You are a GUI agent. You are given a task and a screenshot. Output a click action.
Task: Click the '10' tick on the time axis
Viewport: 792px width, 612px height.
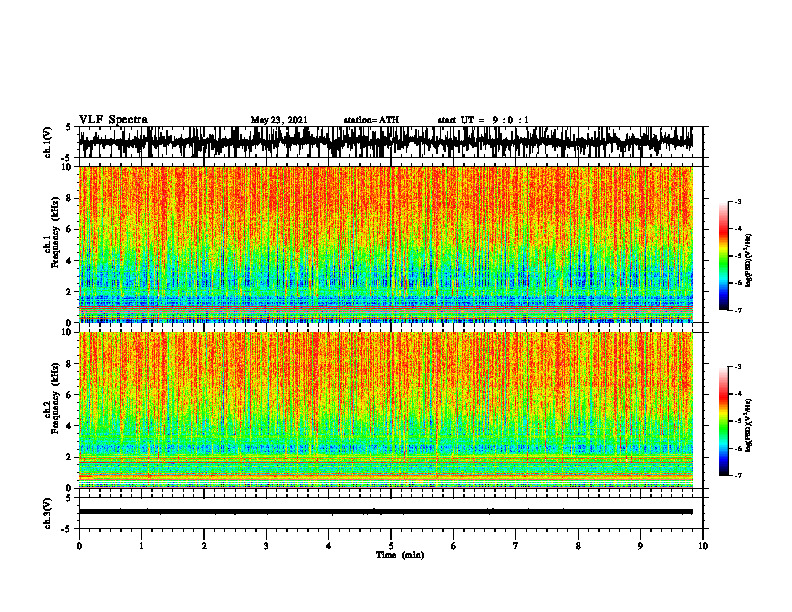703,546
